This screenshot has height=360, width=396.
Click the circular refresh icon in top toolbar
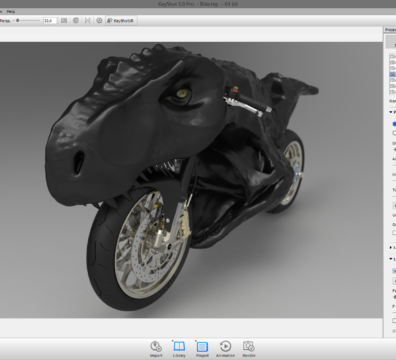pyautogui.click(x=76, y=21)
